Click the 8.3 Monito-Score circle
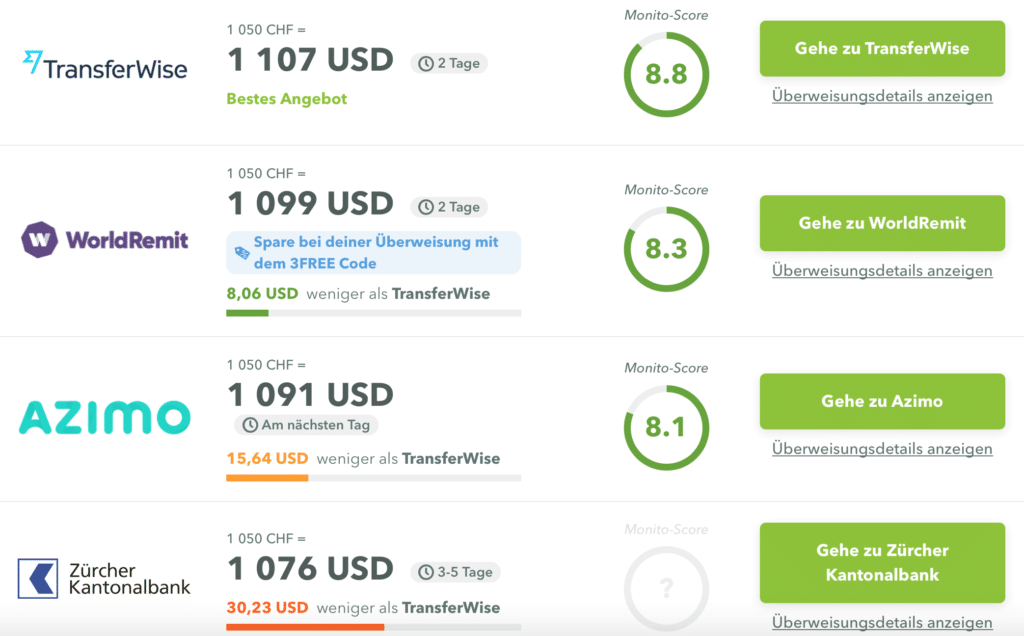The width and height of the screenshot is (1024, 636). tap(666, 248)
